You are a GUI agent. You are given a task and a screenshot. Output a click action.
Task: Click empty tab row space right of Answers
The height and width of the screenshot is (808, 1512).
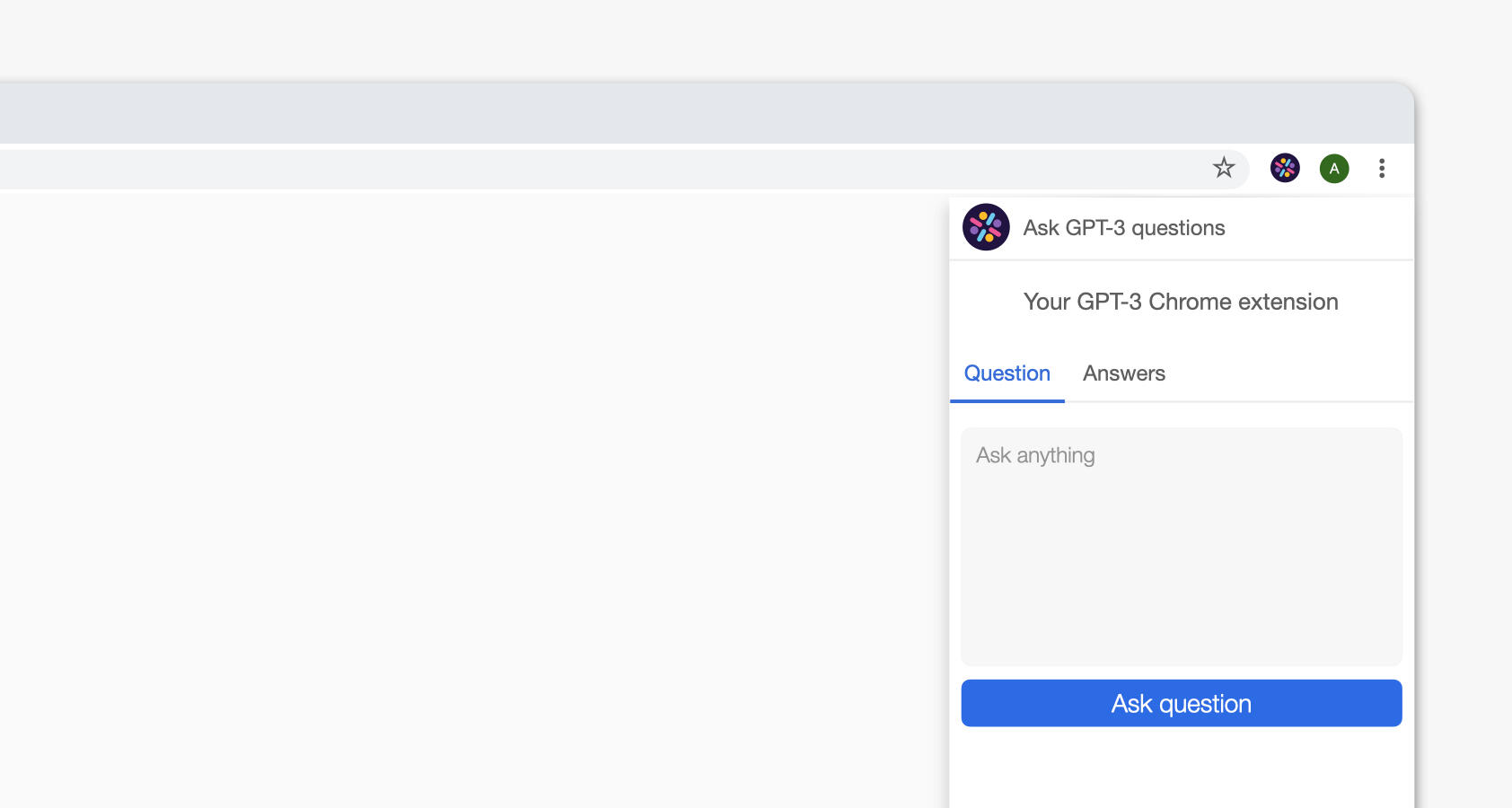[1293, 373]
